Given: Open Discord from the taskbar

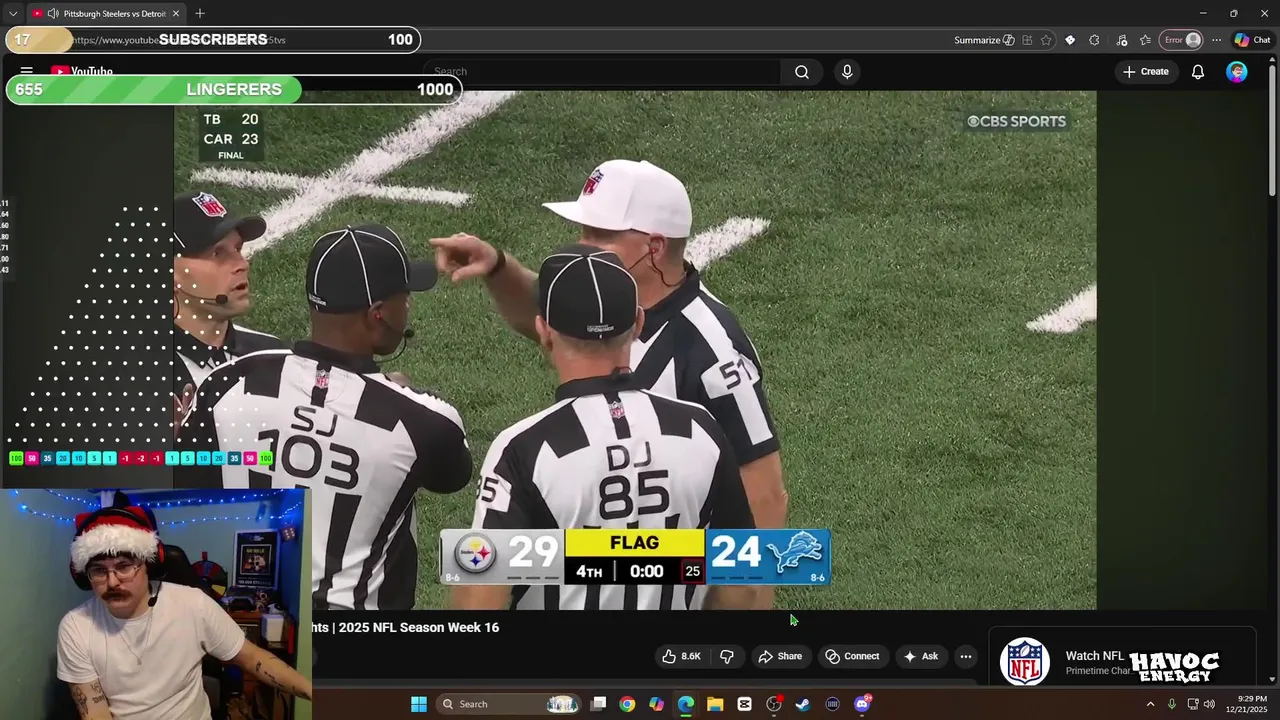Looking at the screenshot, I should tap(862, 704).
